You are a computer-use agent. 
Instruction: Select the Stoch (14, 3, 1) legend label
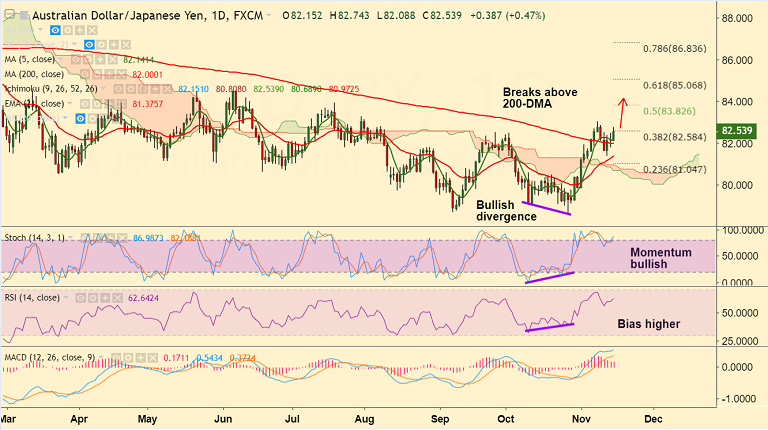[35, 238]
